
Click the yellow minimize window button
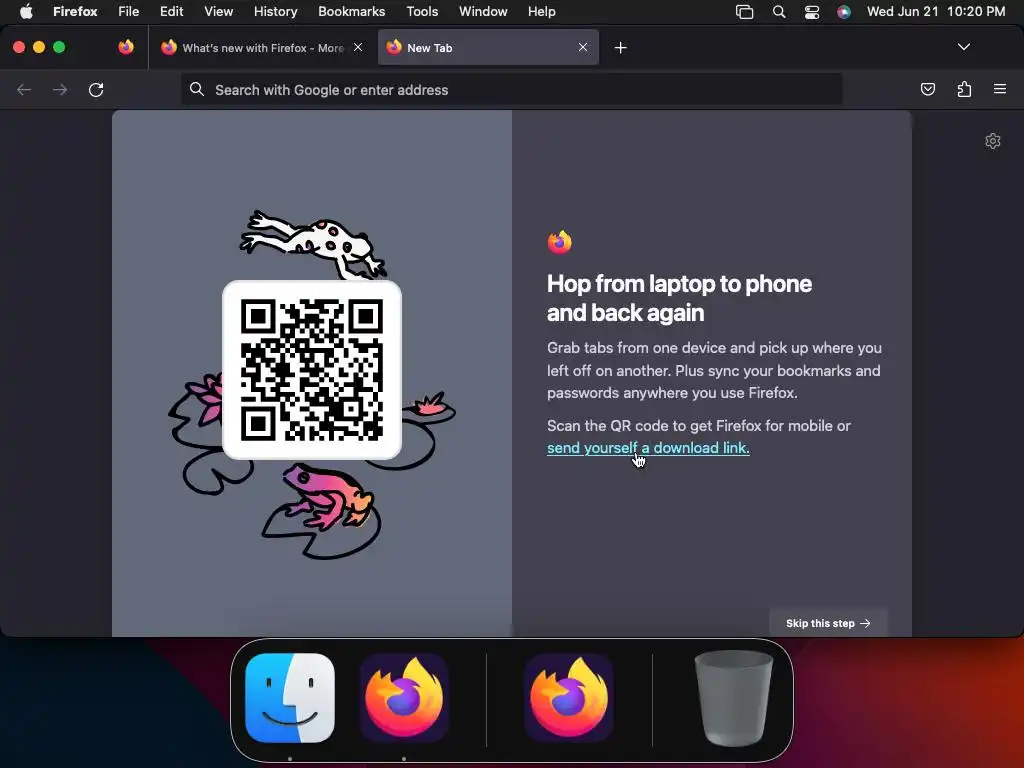[39, 47]
